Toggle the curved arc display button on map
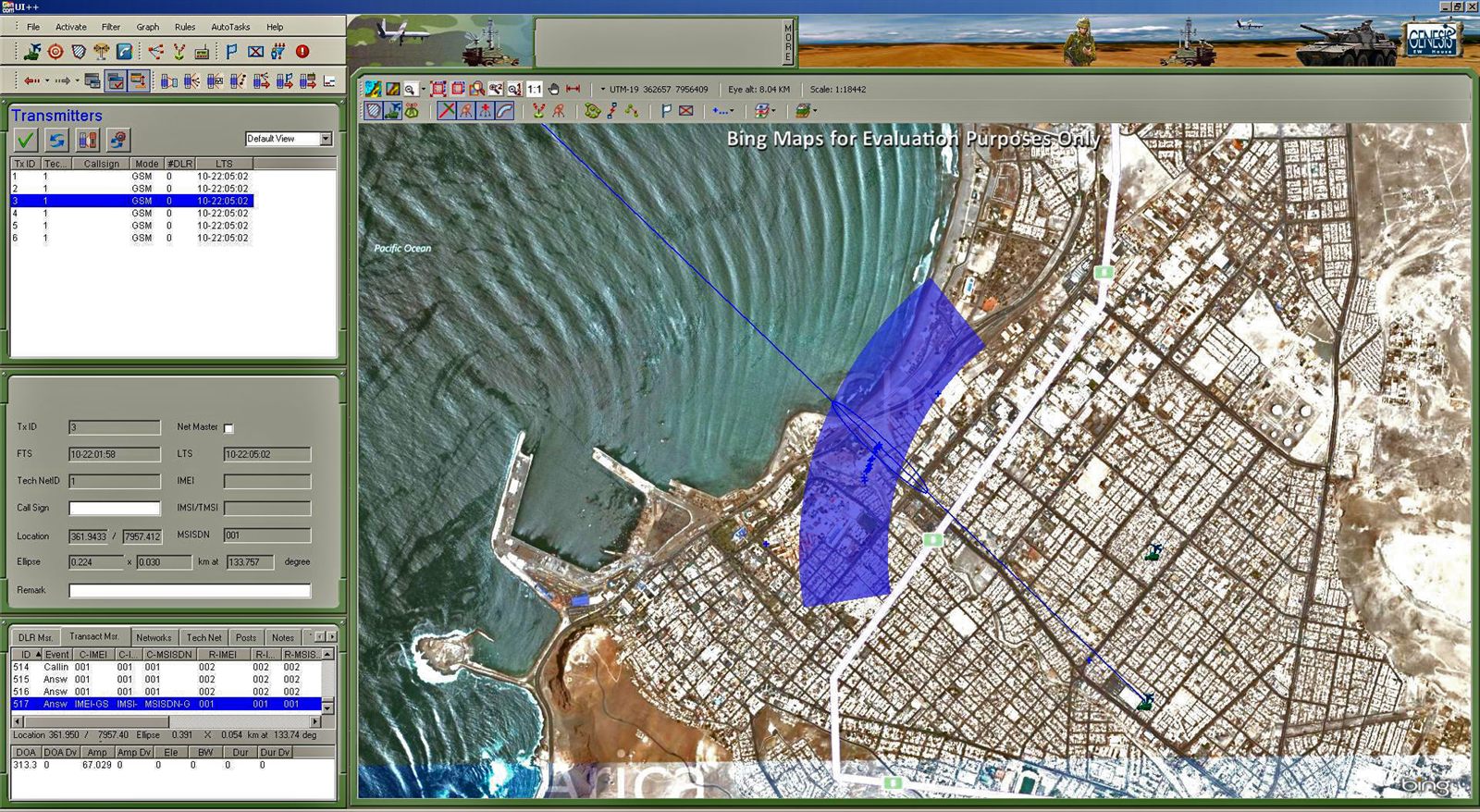This screenshot has width=1480, height=812. coord(504,111)
